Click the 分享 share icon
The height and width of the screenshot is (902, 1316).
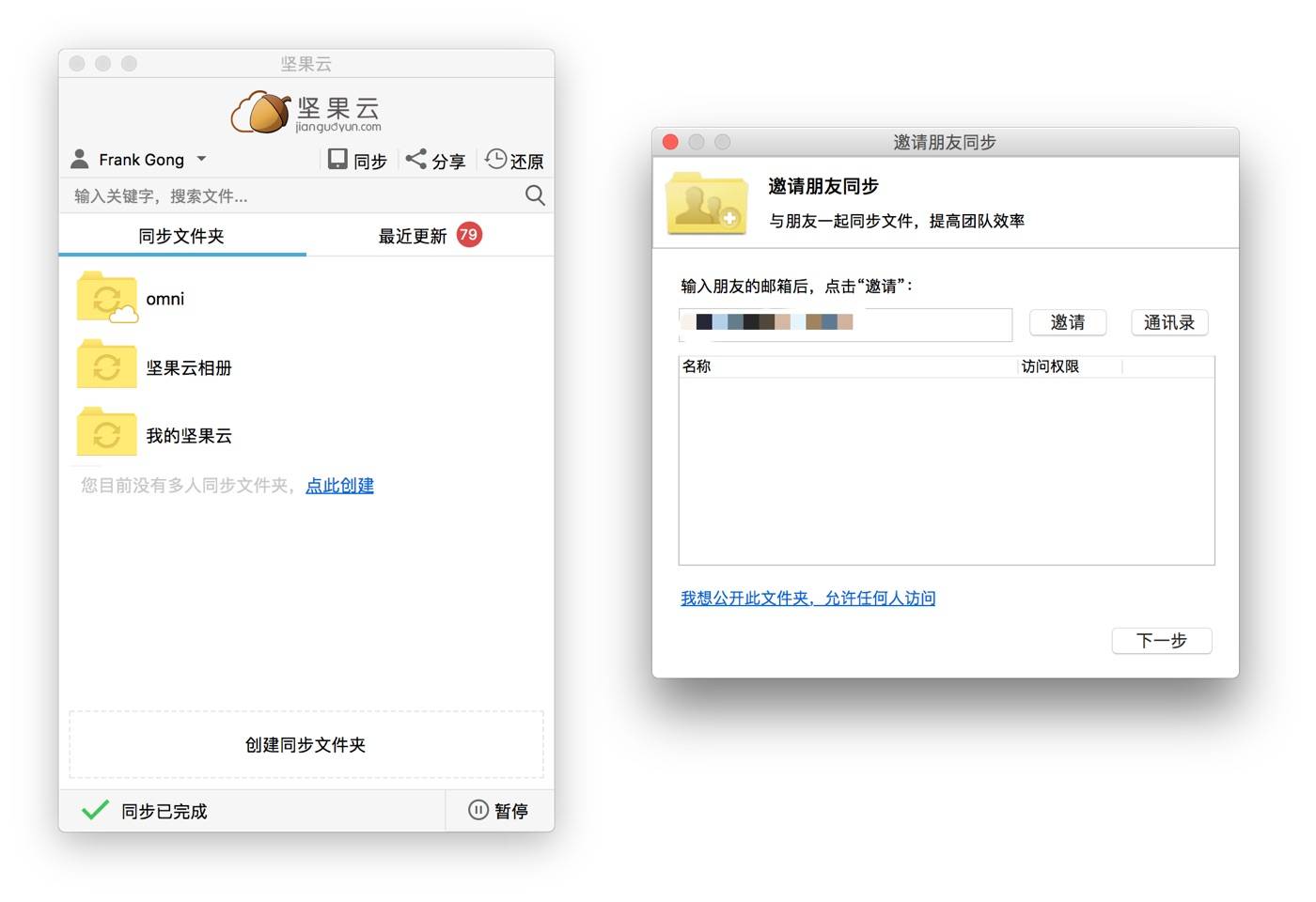click(415, 159)
